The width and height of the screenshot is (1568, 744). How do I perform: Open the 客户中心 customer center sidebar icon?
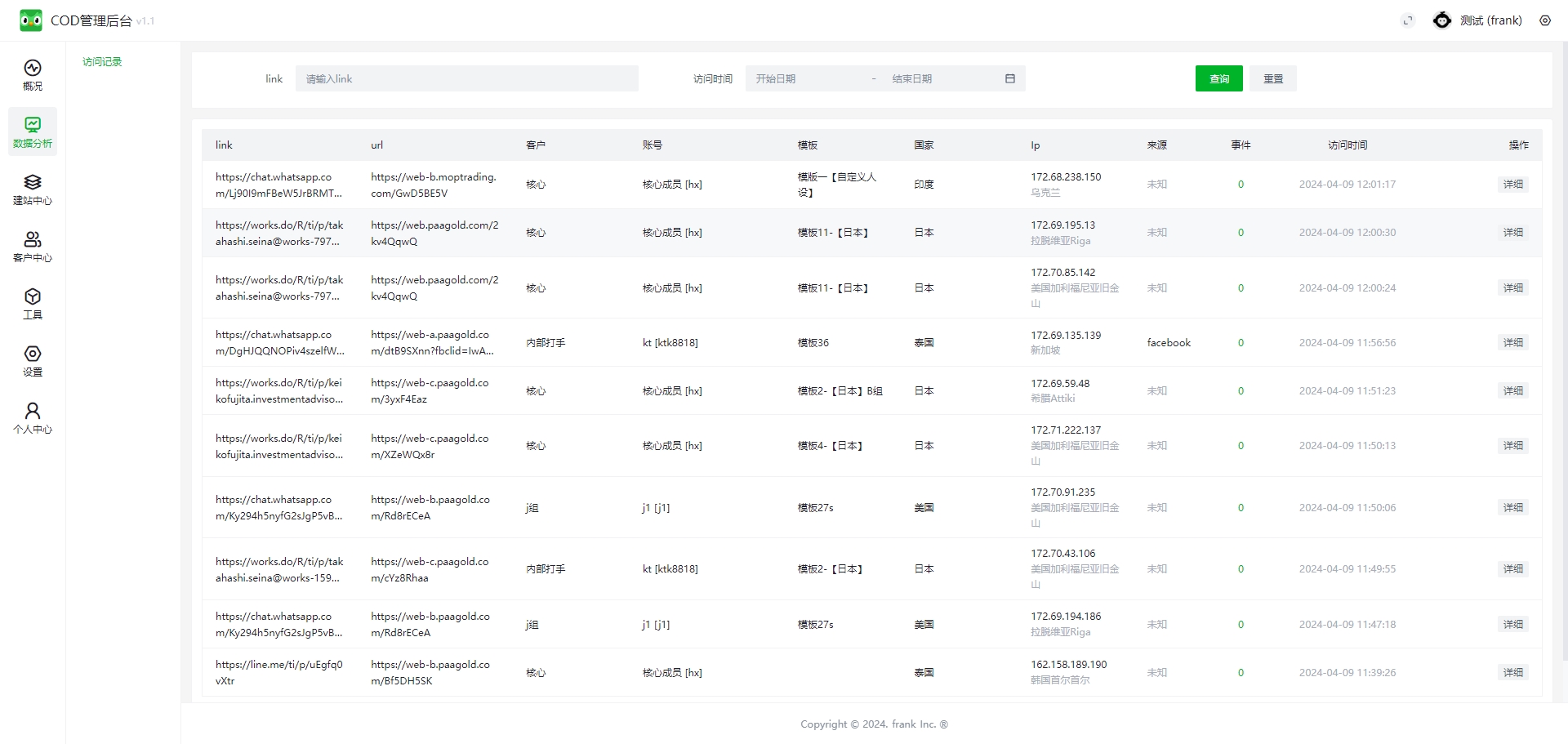coord(33,247)
